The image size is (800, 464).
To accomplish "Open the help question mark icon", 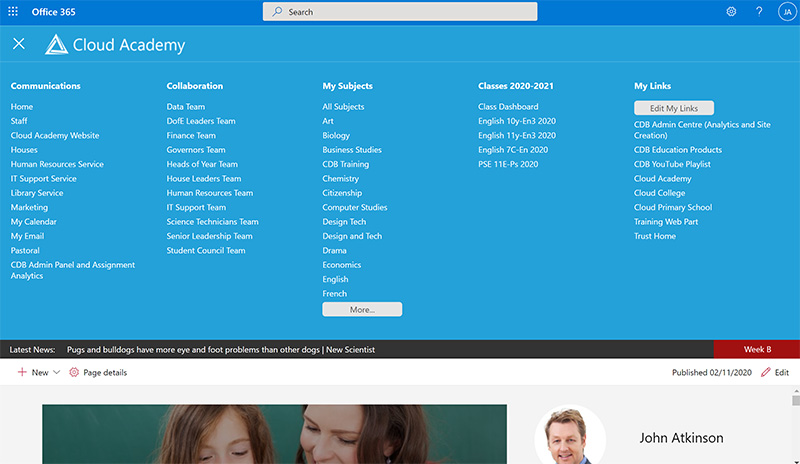I will coord(759,11).
